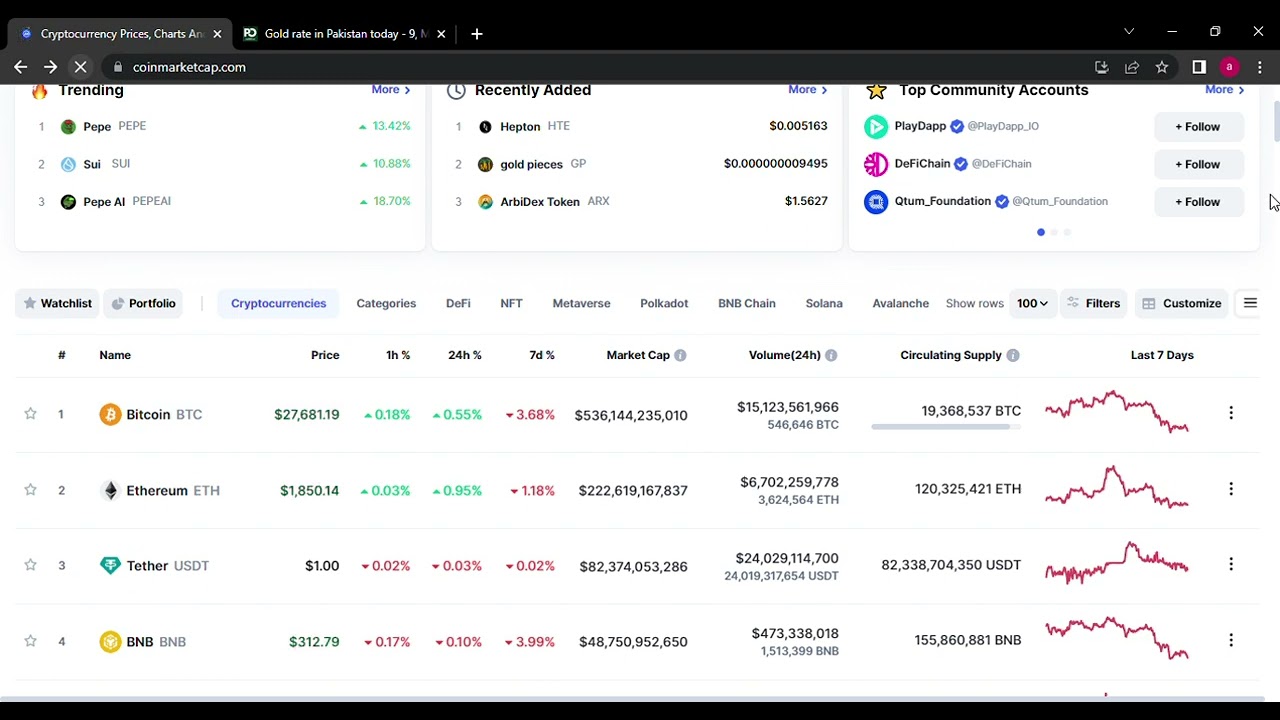
Task: Click the Qtum_Foundation avatar icon
Action: pyautogui.click(x=876, y=202)
